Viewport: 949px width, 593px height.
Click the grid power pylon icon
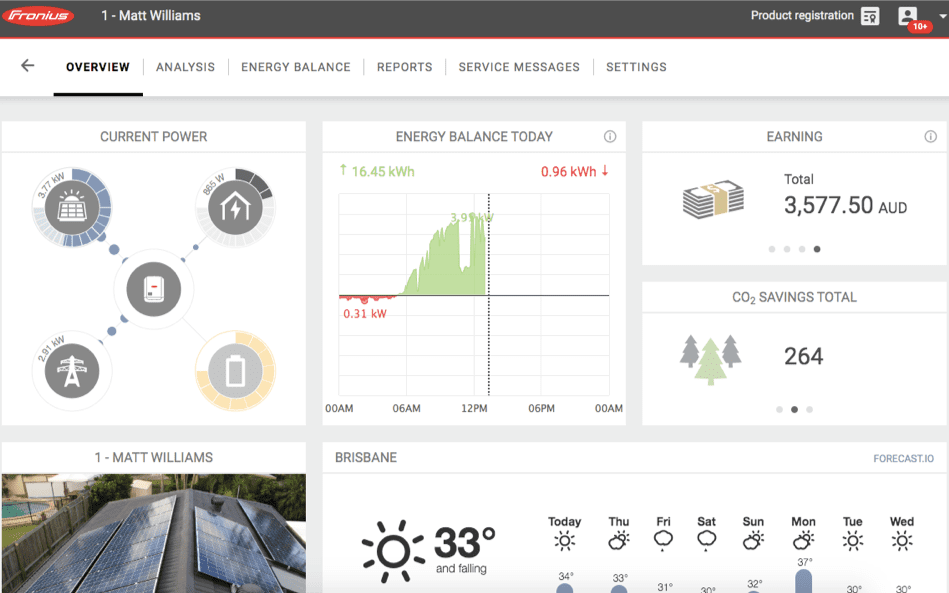point(72,372)
